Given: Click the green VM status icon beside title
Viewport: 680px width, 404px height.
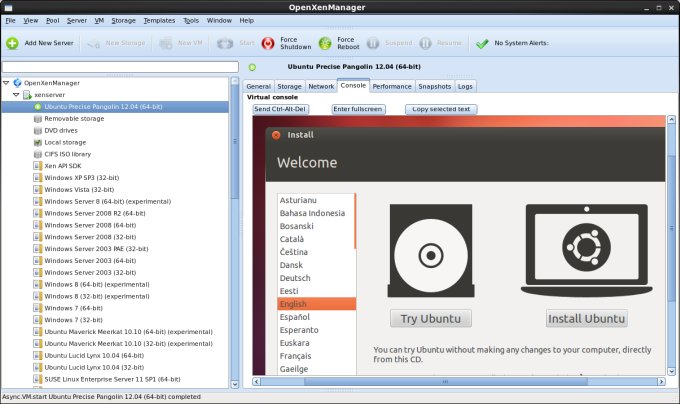Looking at the screenshot, I should (252, 67).
